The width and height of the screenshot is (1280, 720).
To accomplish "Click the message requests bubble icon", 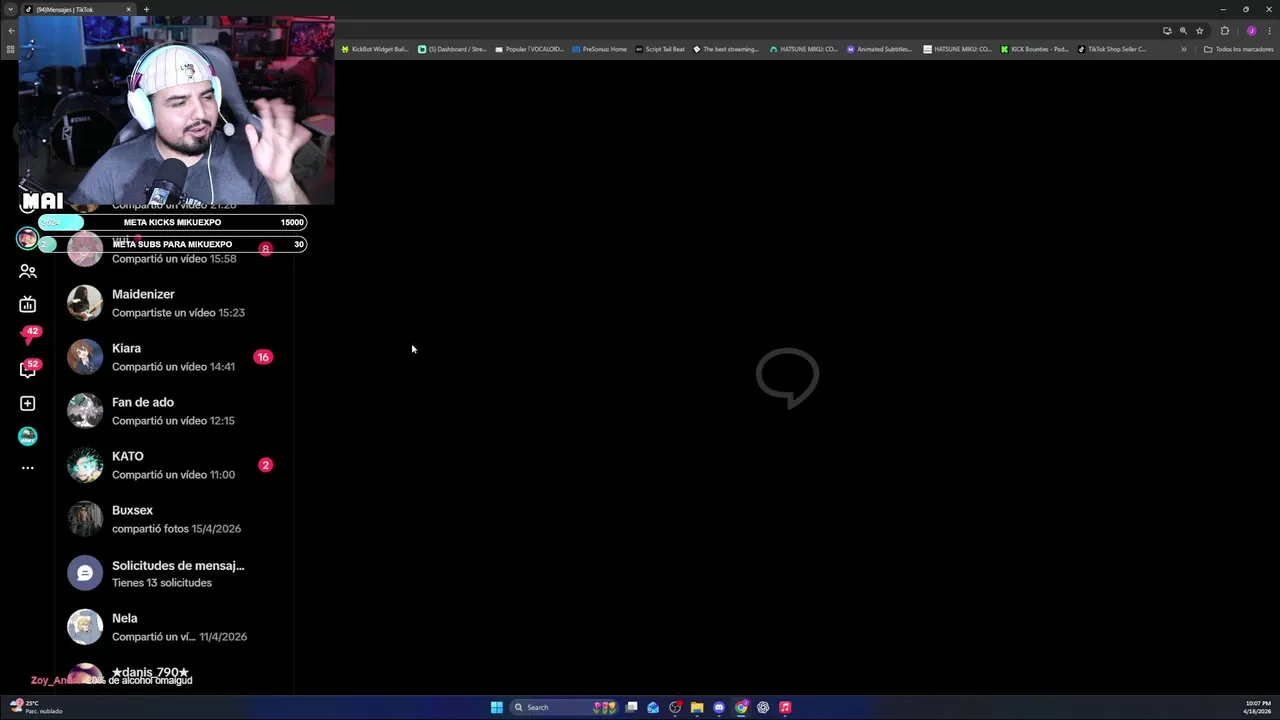I will click(85, 573).
